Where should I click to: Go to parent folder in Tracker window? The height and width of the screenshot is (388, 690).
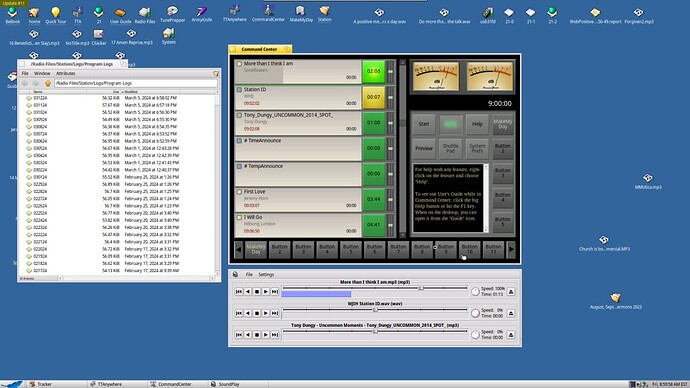point(48,83)
